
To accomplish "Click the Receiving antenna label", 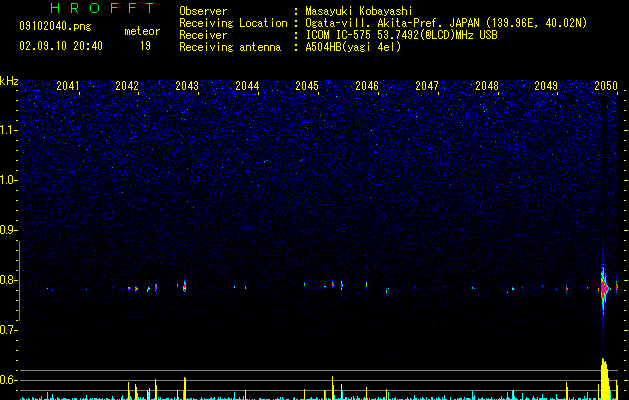I will point(230,47).
